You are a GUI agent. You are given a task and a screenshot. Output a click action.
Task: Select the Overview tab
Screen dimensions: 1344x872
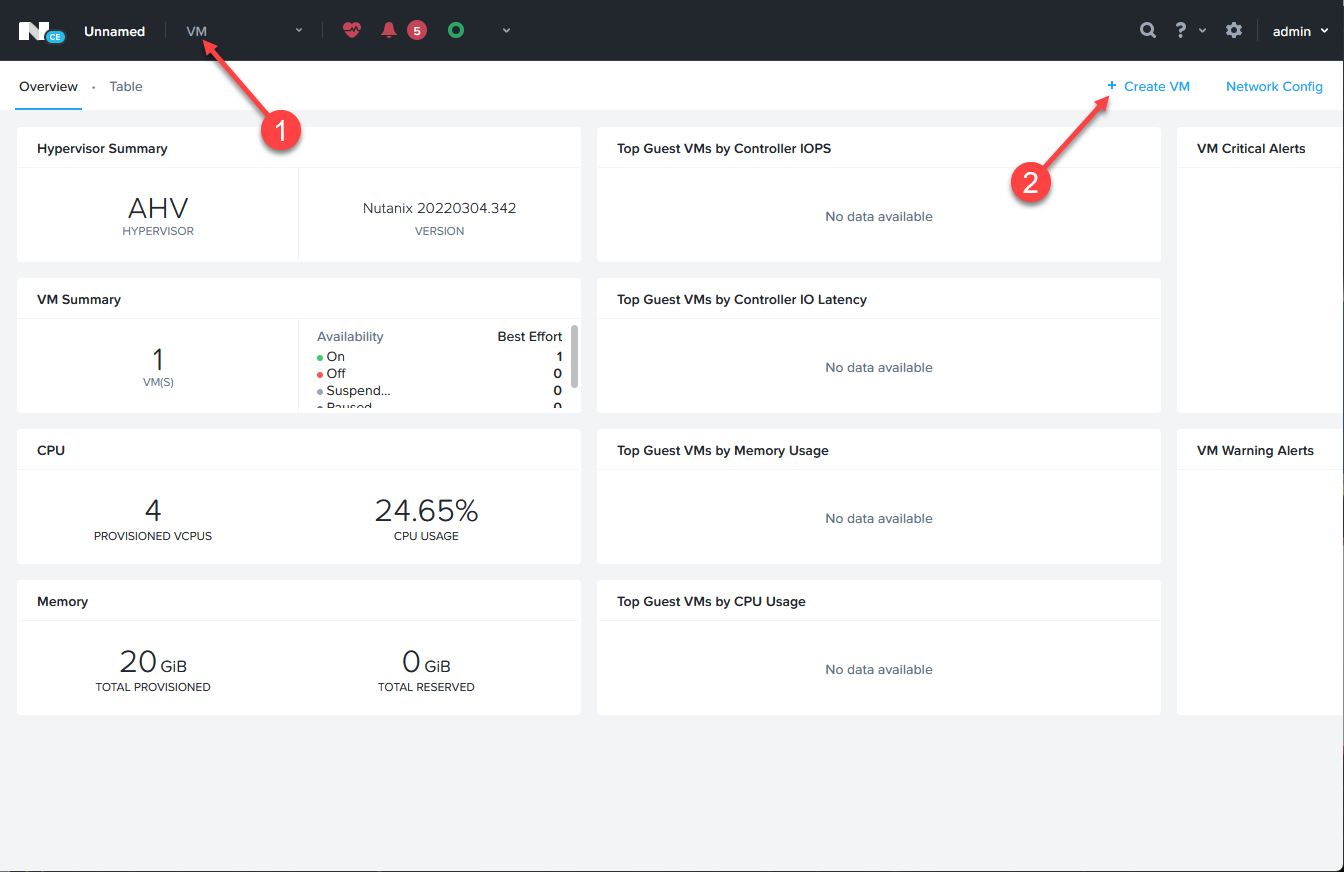pyautogui.click(x=48, y=86)
